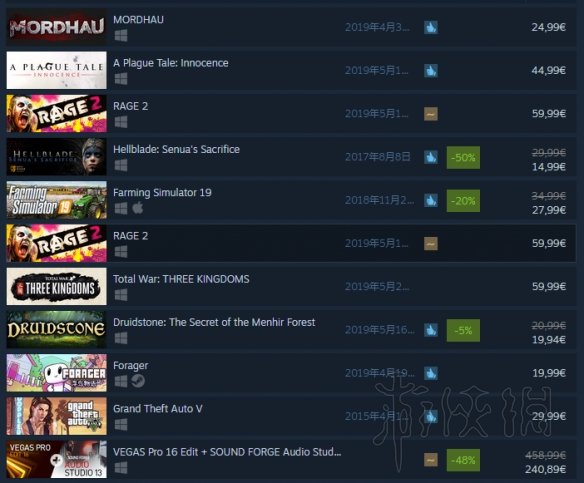Select the highlighted second RAGE 2 row title

click(x=130, y=236)
